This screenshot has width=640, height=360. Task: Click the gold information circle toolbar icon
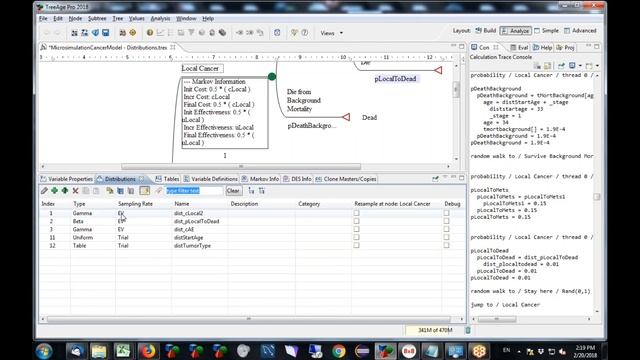(150, 33)
